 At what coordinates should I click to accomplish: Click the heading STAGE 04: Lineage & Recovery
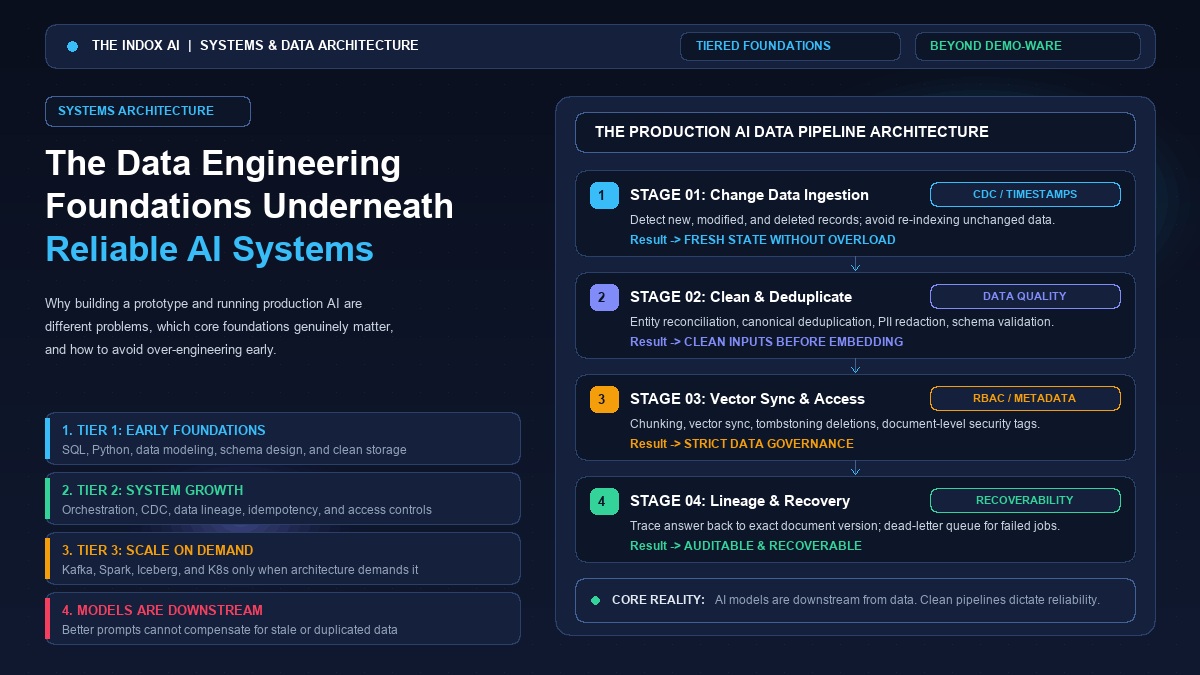[x=740, y=501]
